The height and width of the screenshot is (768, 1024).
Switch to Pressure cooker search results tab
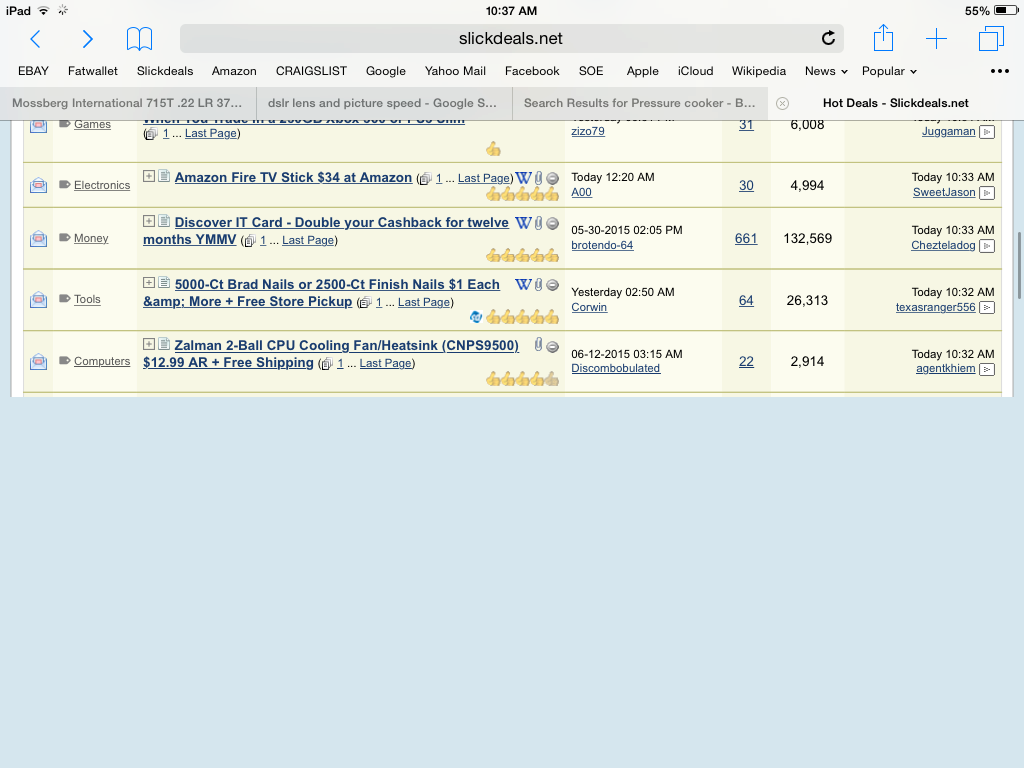click(x=640, y=103)
